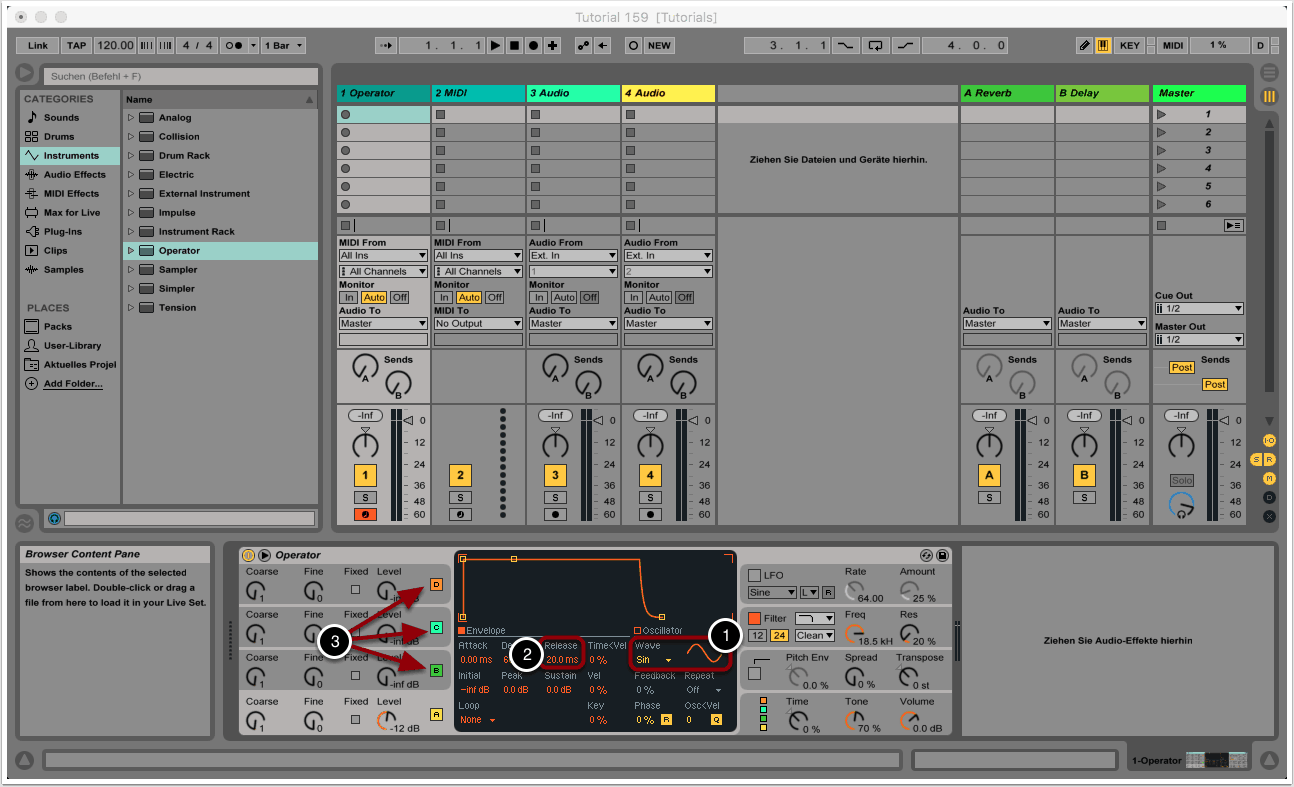Viewport: 1294px width, 787px height.
Task: Click the Master track solo headphone knob
Action: pyautogui.click(x=1182, y=506)
